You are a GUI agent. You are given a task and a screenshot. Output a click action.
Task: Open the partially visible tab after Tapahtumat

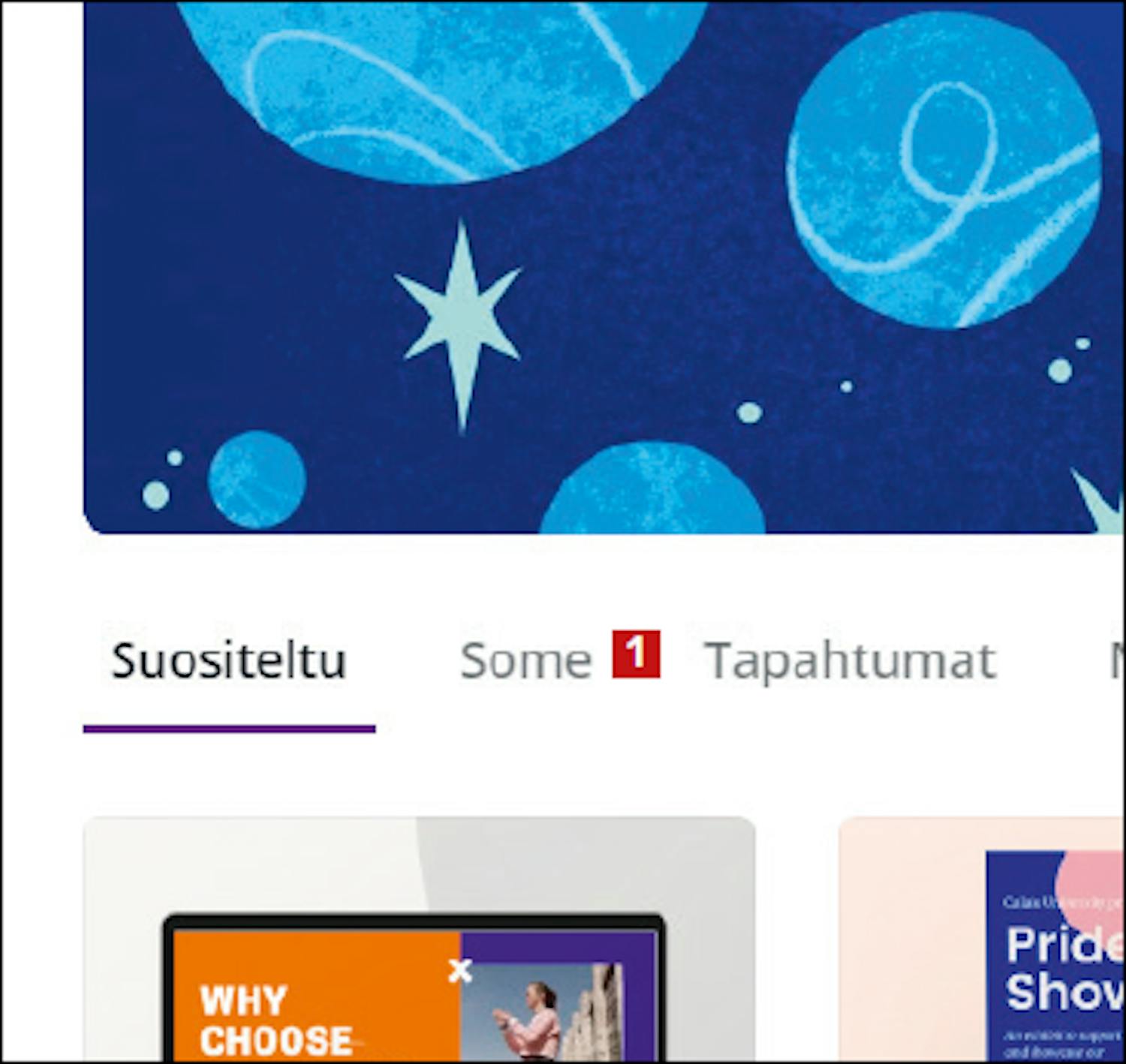pyautogui.click(x=1117, y=661)
